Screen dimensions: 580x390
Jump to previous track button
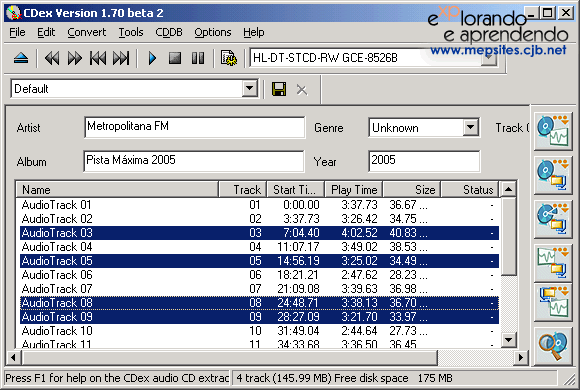tap(98, 58)
